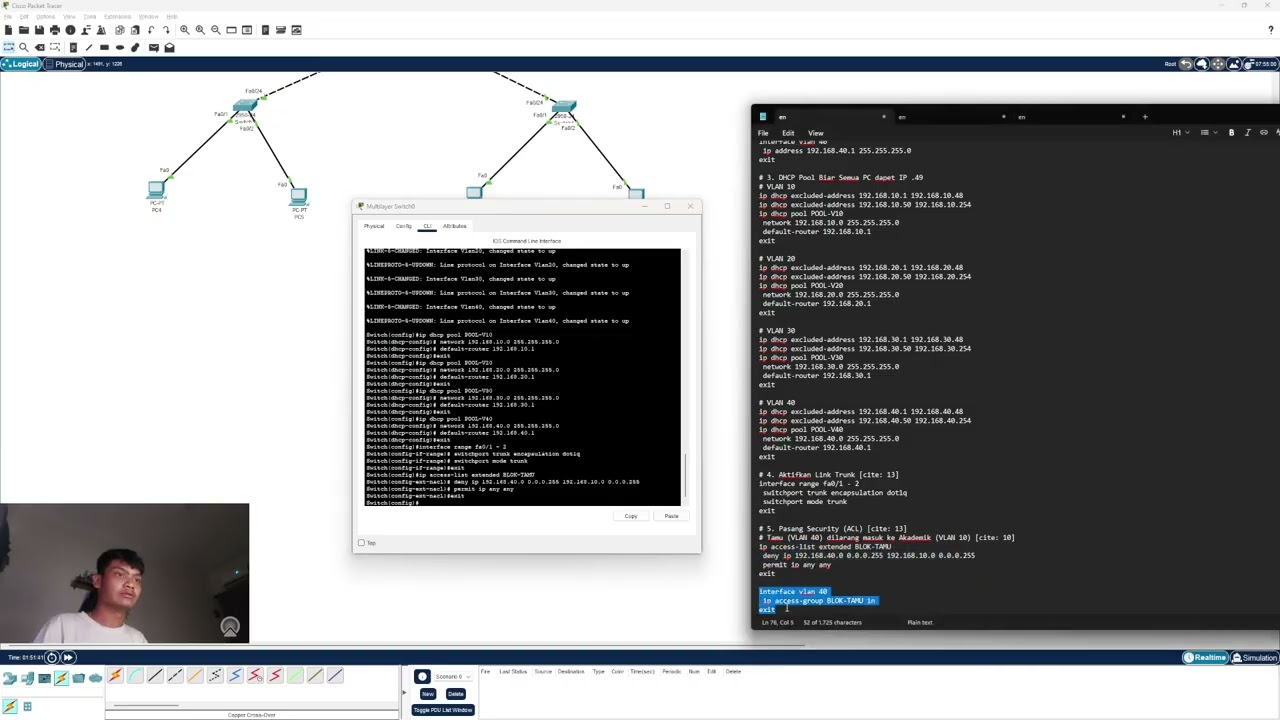This screenshot has width=1280, height=720.
Task: Switch to Attributes tab in Switch window
Action: (454, 226)
